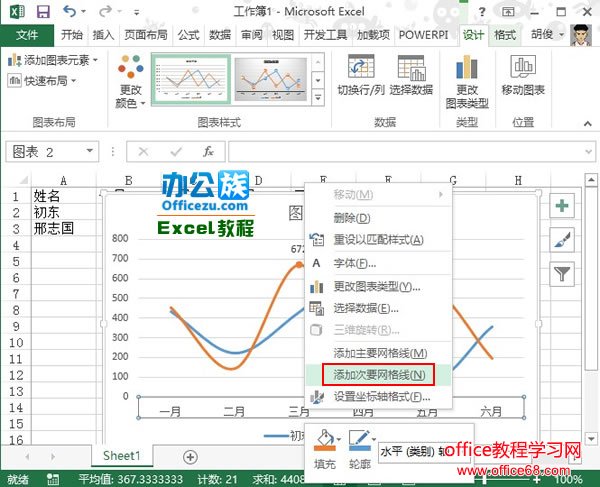Select cell containing 姓名

tap(64, 196)
